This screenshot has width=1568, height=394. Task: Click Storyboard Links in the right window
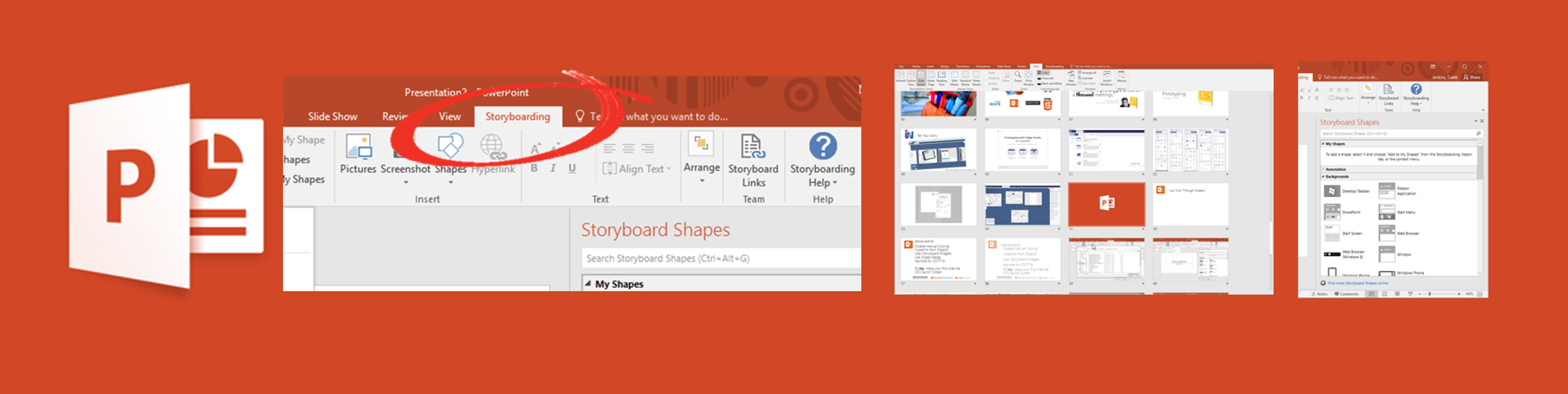(1389, 94)
